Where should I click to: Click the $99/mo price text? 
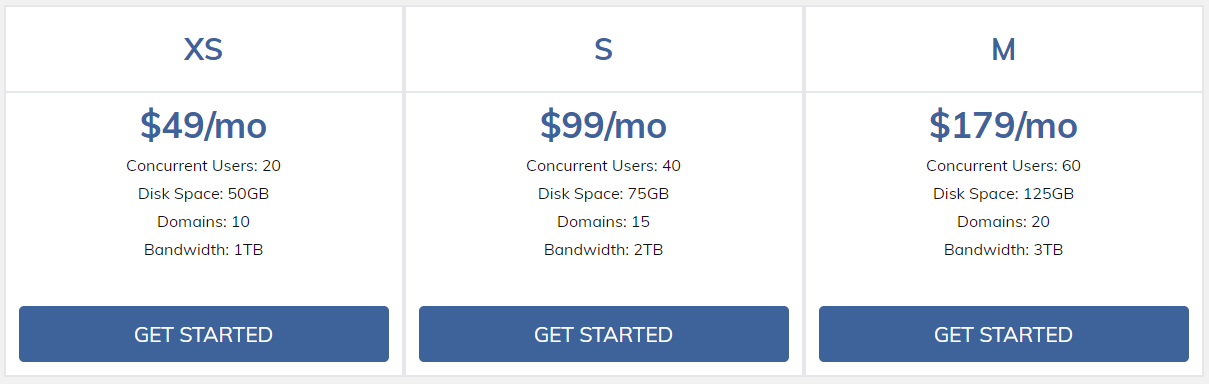click(x=603, y=125)
